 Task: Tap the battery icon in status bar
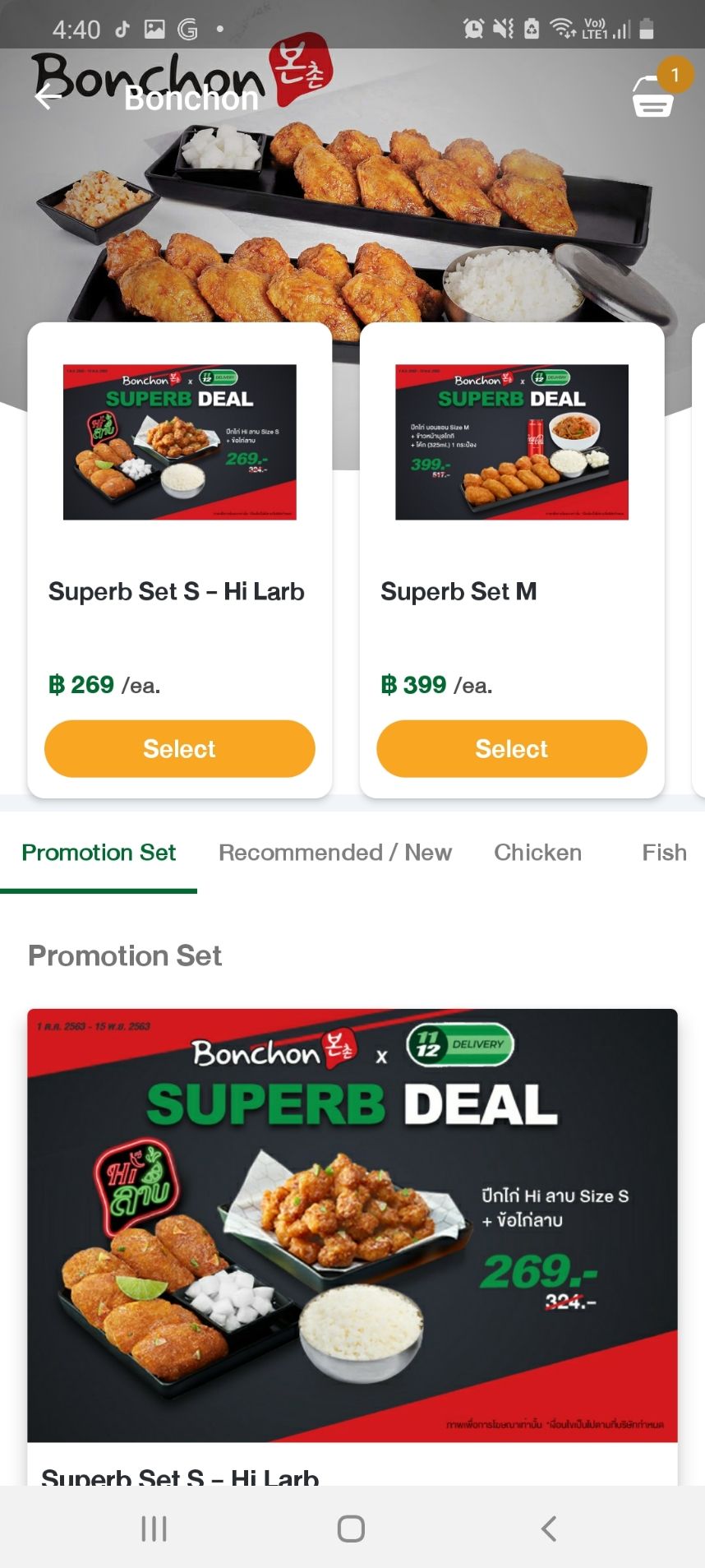click(647, 30)
